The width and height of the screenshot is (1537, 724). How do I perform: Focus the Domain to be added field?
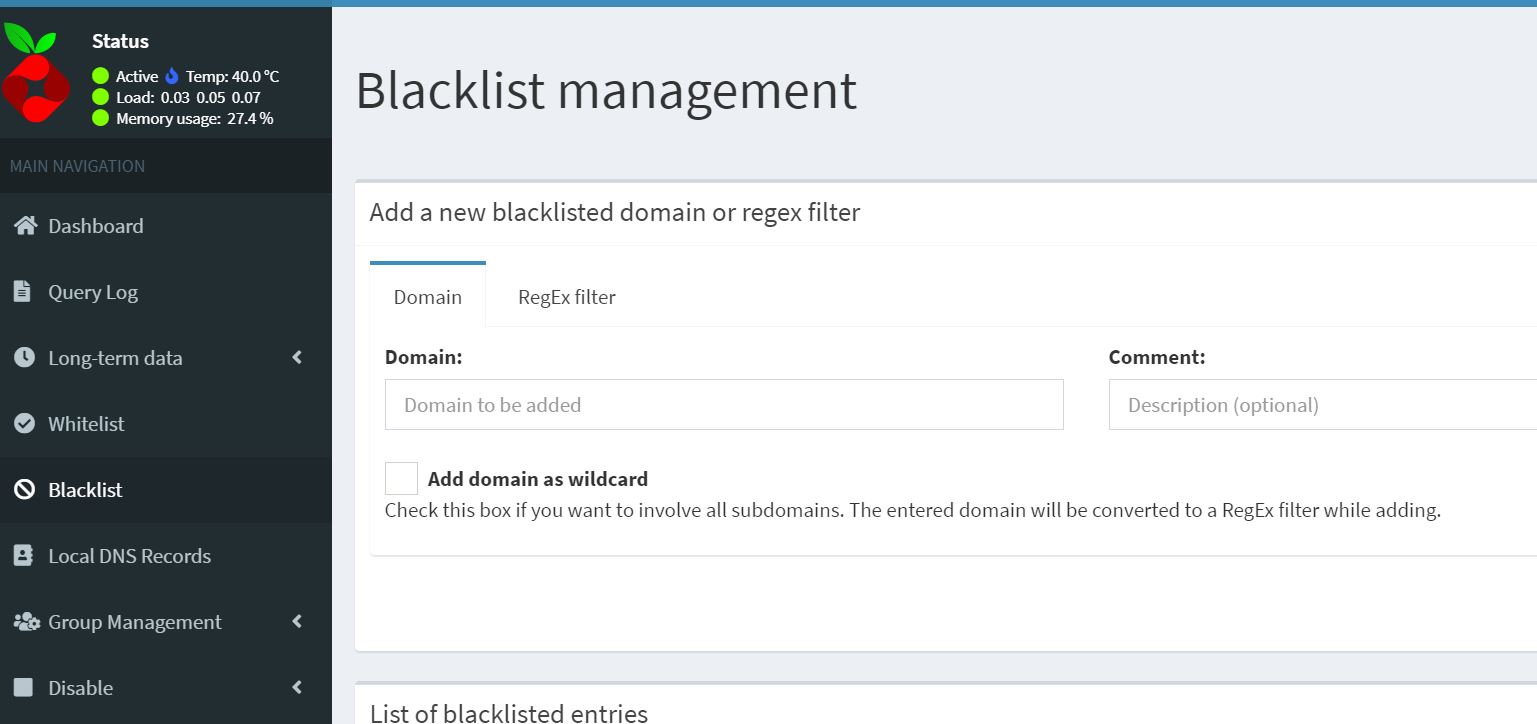[x=724, y=405]
